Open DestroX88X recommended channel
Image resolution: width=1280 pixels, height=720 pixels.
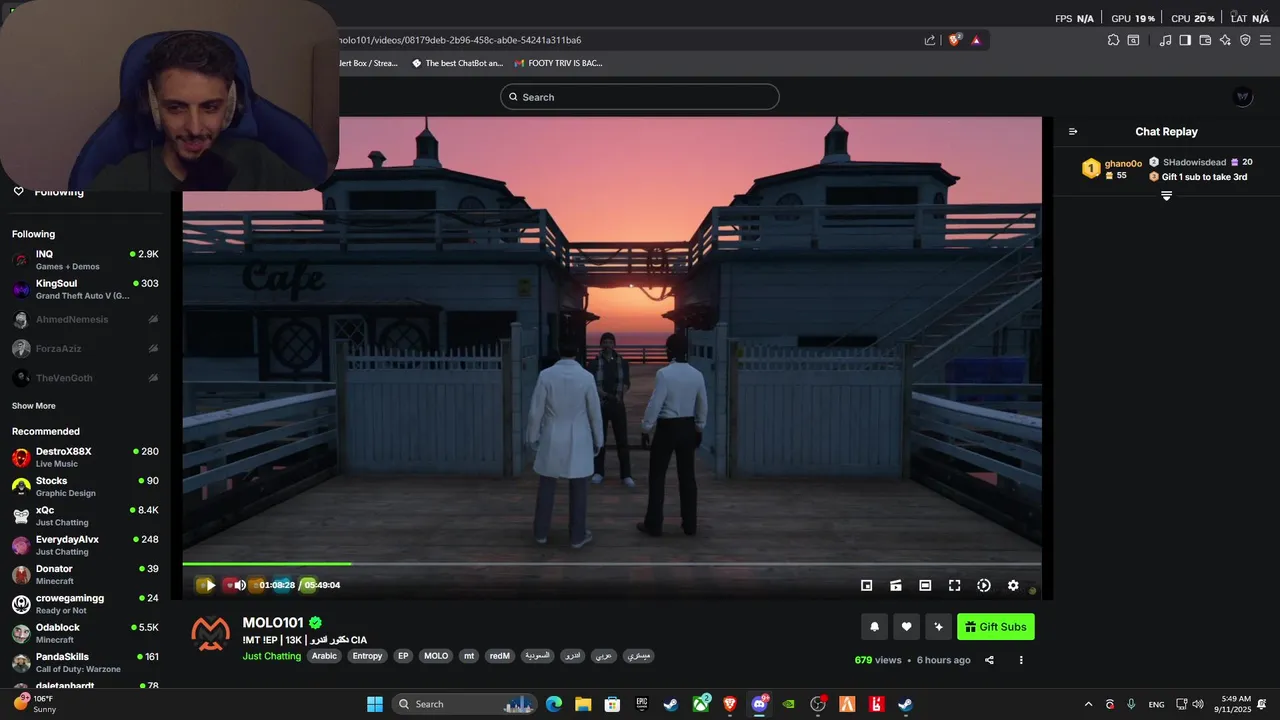tap(85, 457)
